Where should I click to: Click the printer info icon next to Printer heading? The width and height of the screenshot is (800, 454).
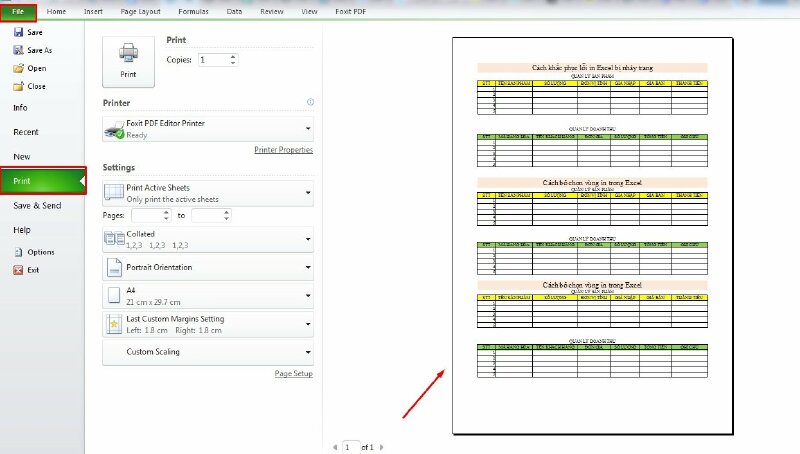click(x=310, y=103)
